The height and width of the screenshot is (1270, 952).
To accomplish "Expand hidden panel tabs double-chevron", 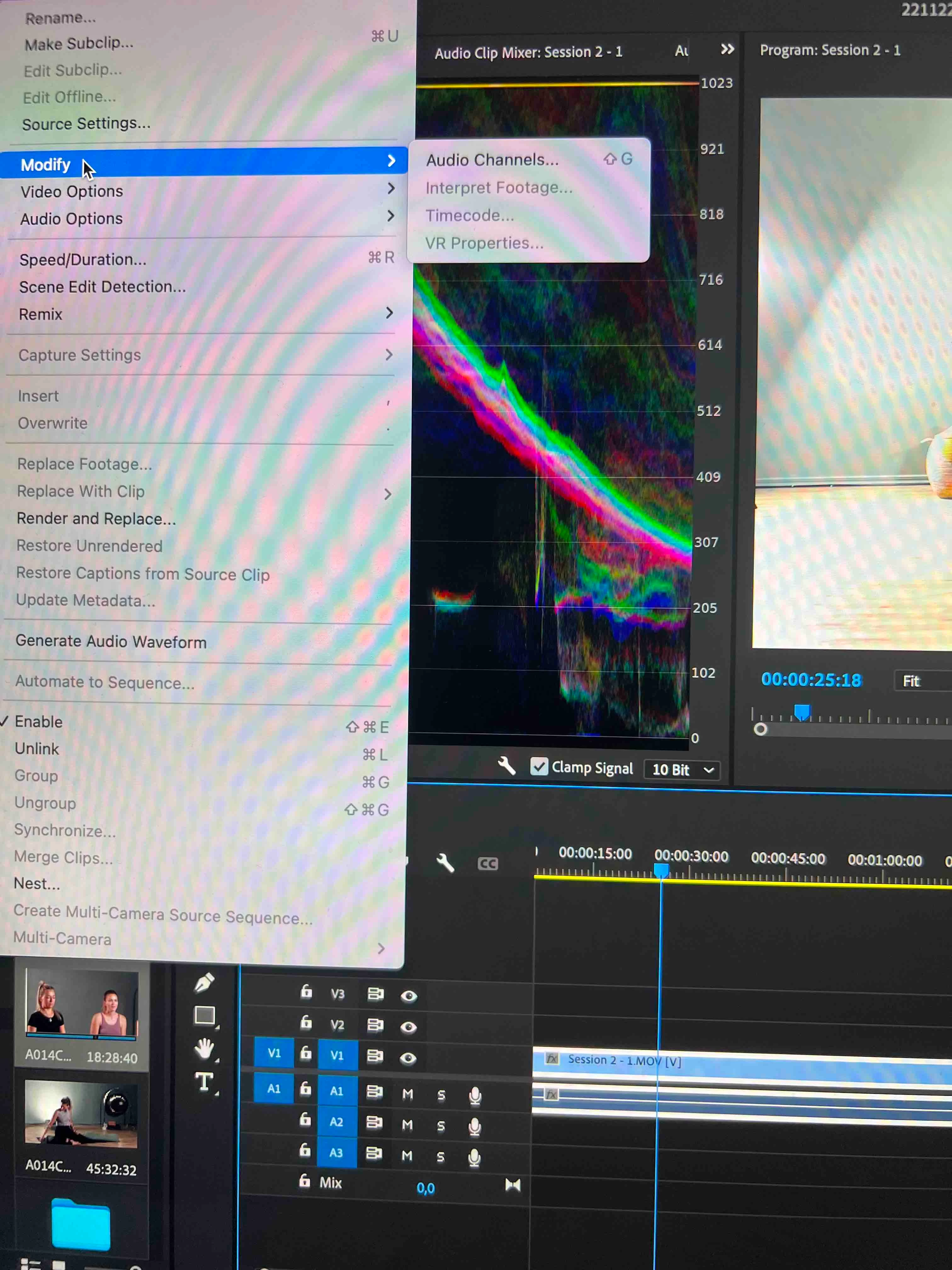I will click(x=727, y=49).
